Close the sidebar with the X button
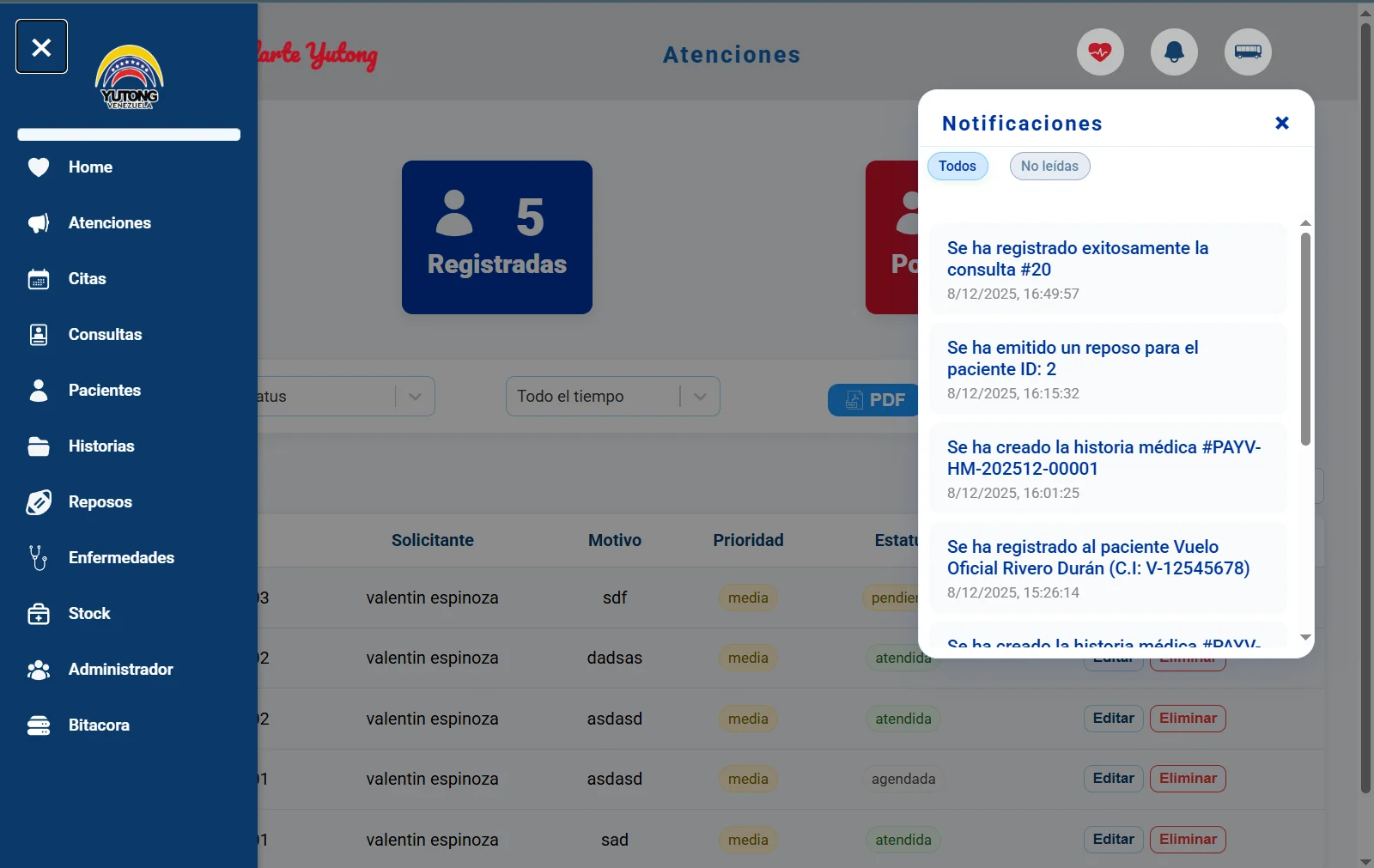Image resolution: width=1374 pixels, height=868 pixels. (x=41, y=46)
